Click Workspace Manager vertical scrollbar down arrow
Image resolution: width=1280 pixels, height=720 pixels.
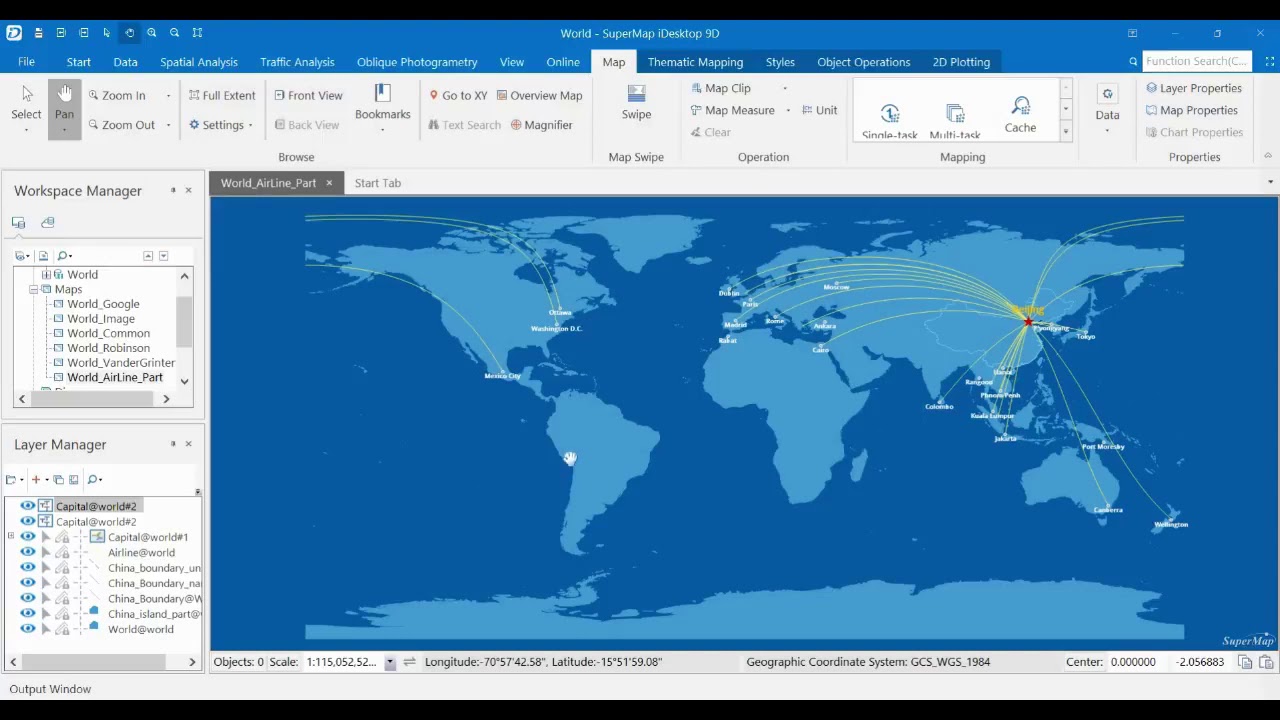coord(184,381)
